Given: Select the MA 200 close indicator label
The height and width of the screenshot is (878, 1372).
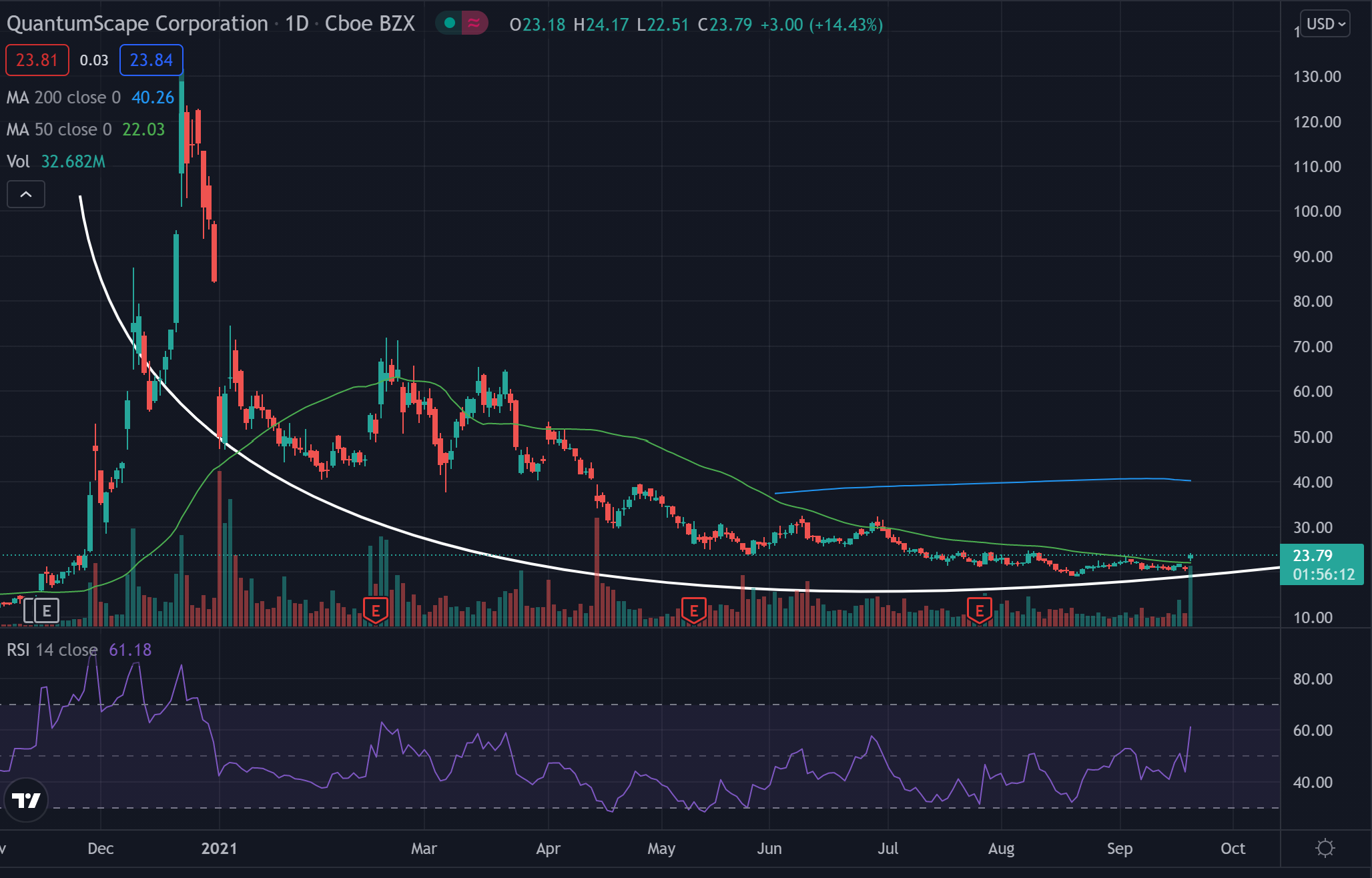Looking at the screenshot, I should pos(64,97).
